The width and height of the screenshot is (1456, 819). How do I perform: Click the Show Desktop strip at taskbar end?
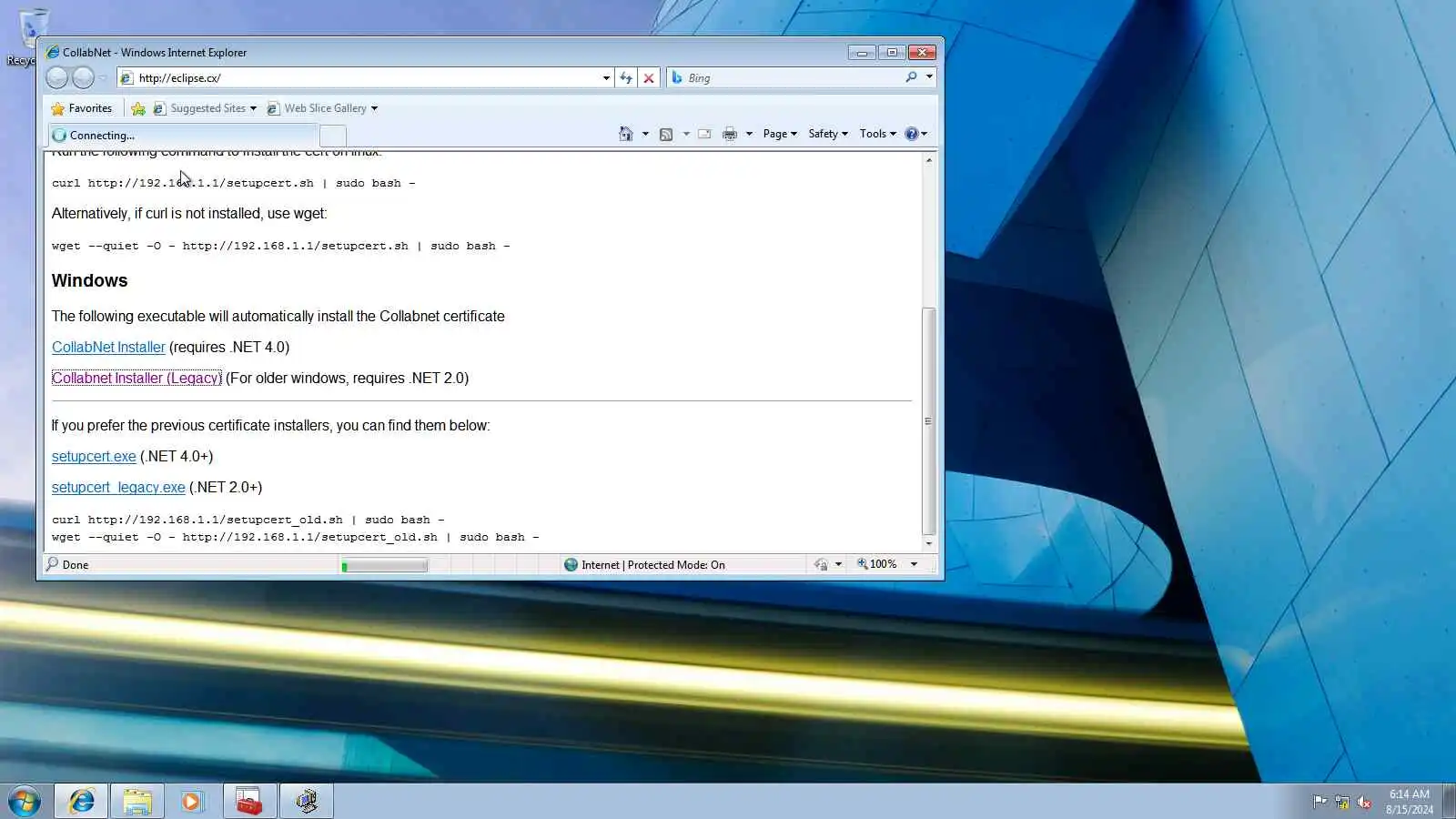click(x=1449, y=802)
